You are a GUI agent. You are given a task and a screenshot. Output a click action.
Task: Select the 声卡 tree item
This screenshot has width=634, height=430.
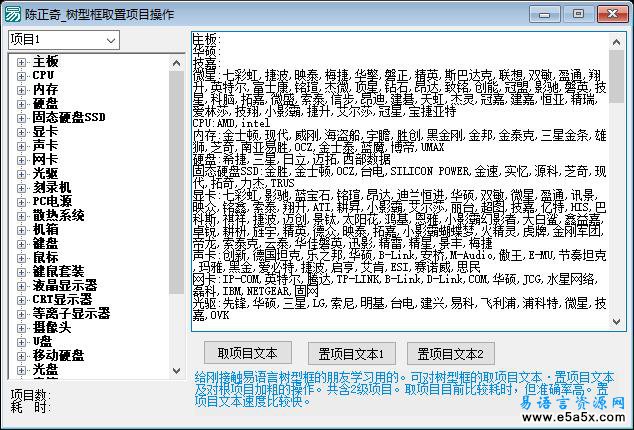pyautogui.click(x=45, y=146)
